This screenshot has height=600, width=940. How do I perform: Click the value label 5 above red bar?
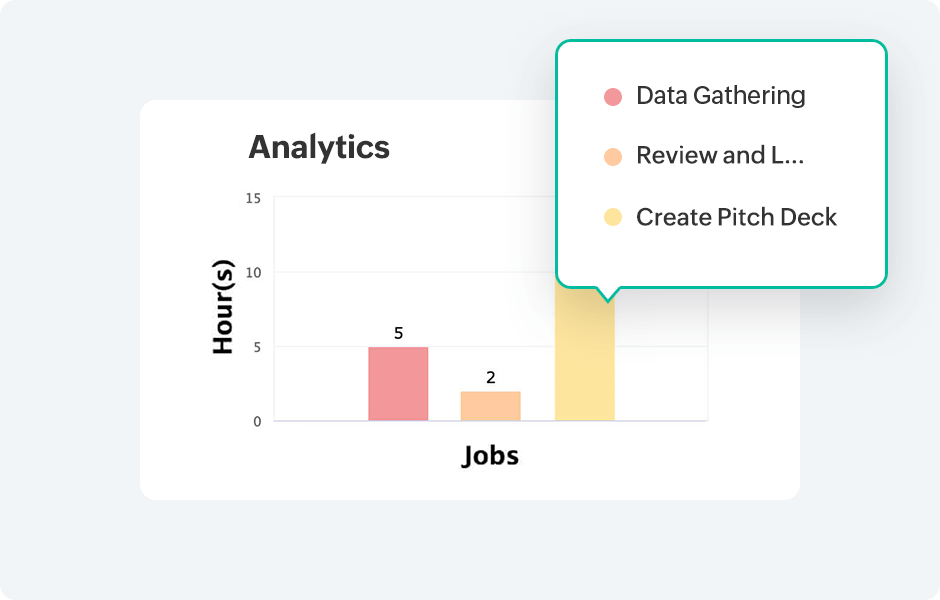[x=398, y=333]
